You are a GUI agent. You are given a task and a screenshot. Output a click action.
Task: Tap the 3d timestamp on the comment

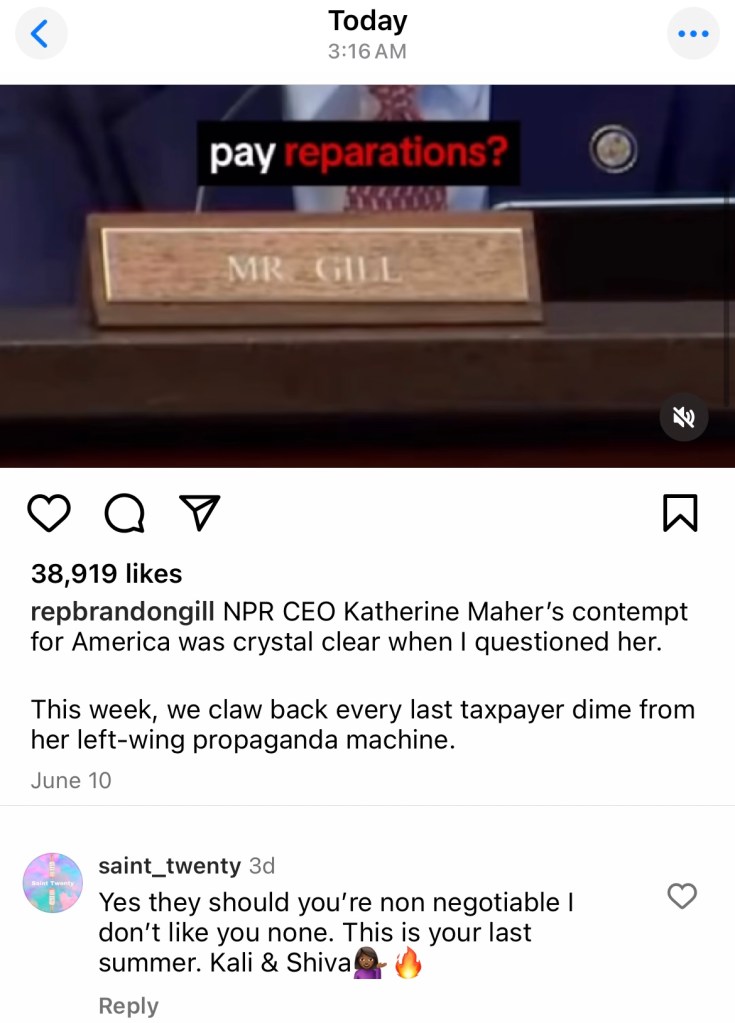click(x=262, y=866)
